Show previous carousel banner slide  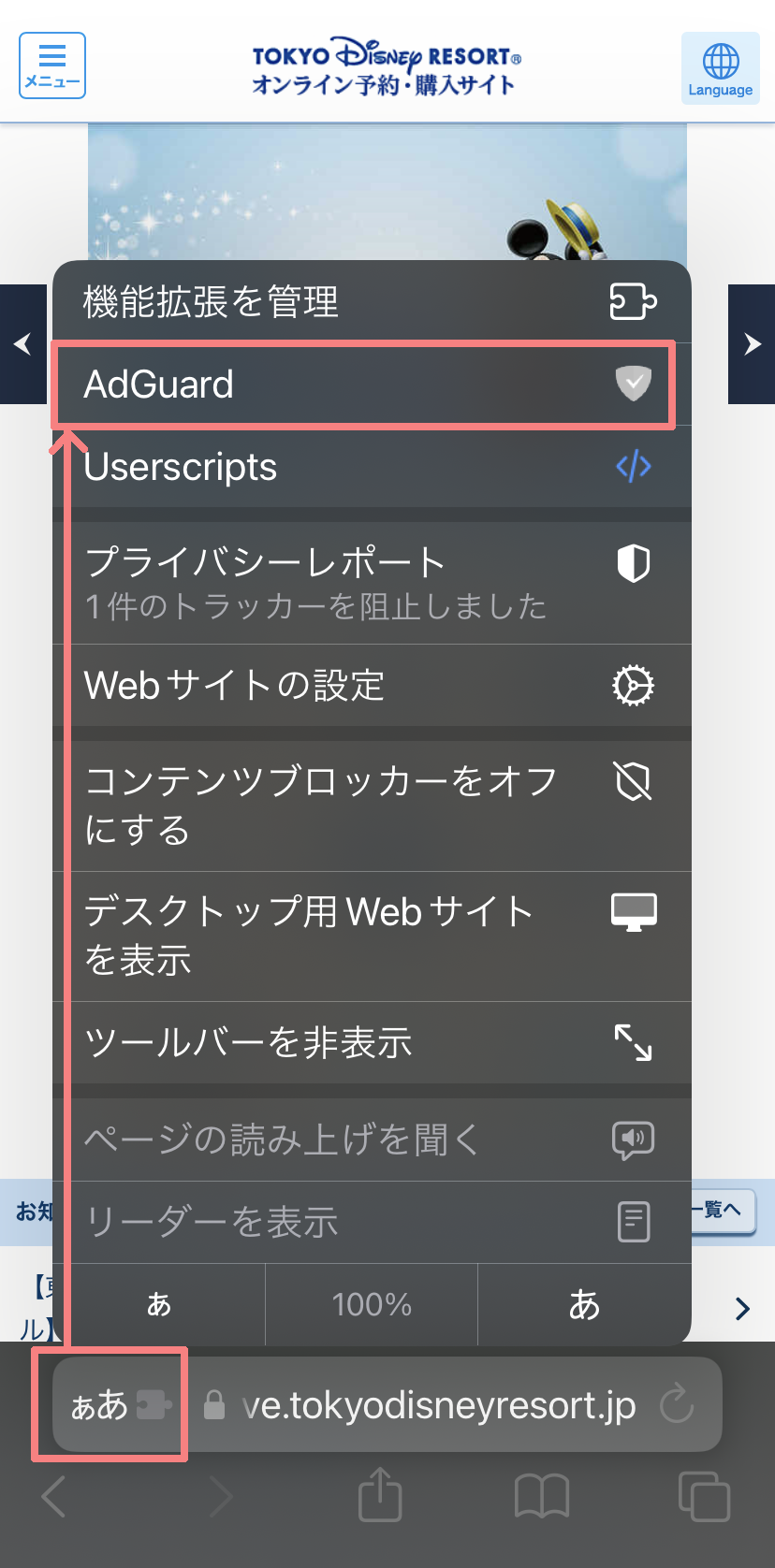pos(23,344)
